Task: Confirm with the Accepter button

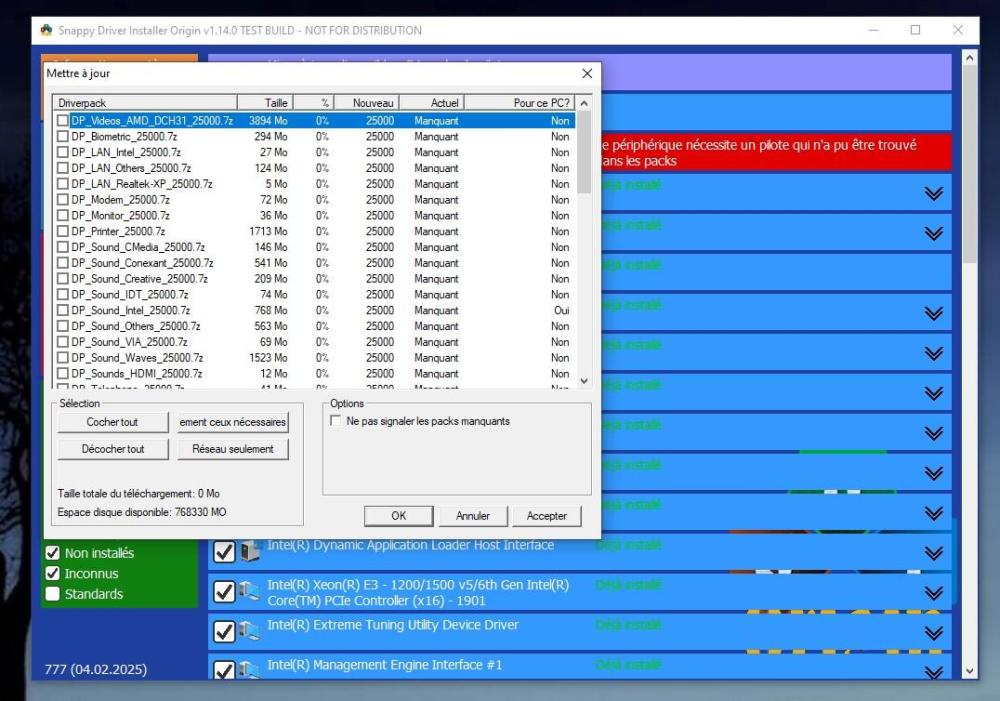Action: [x=547, y=516]
